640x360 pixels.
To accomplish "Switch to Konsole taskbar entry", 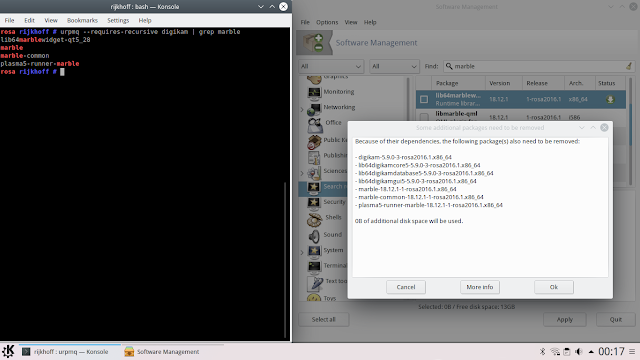I will [x=70, y=351].
